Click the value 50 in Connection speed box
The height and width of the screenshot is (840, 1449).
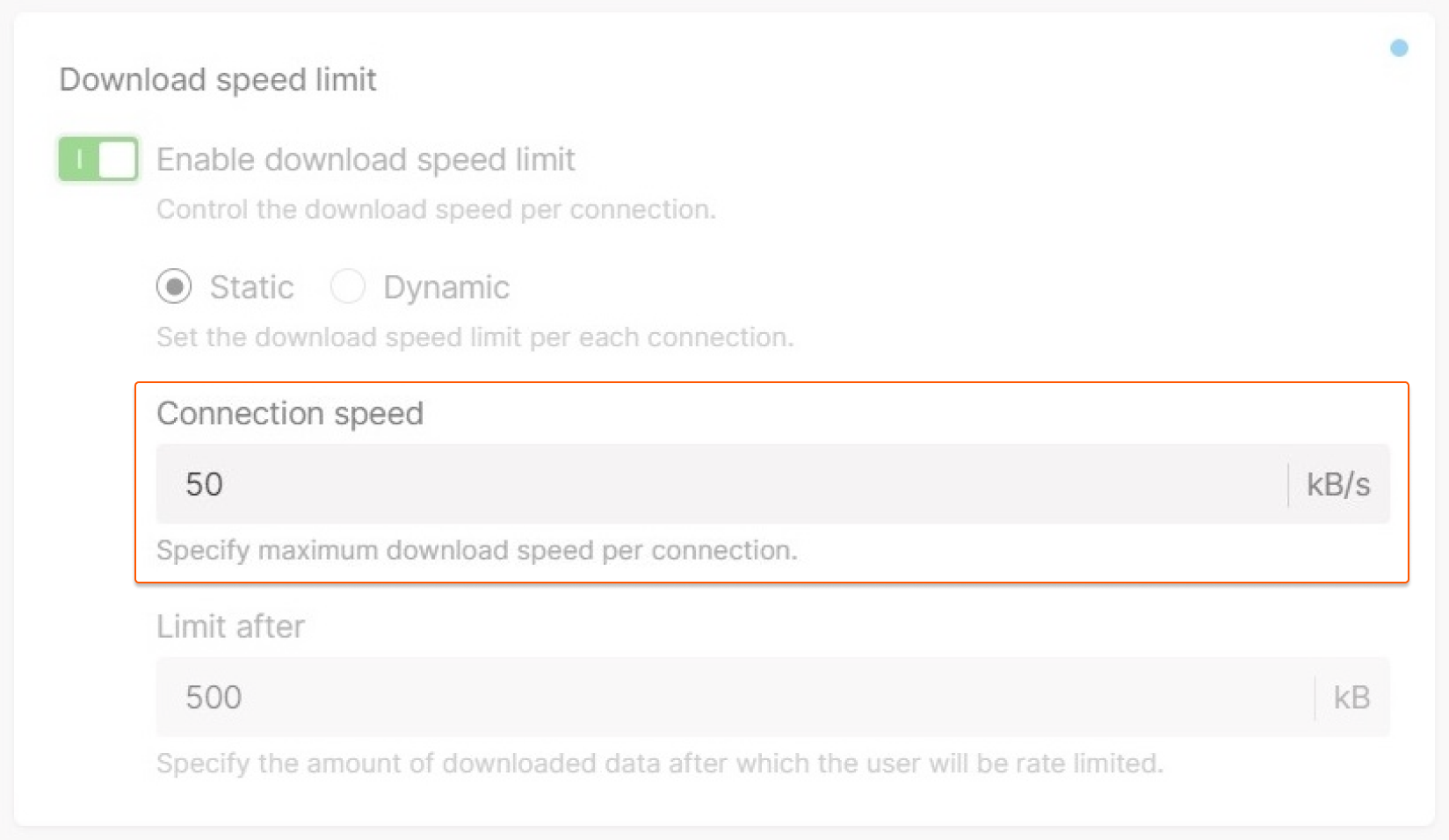pos(203,484)
